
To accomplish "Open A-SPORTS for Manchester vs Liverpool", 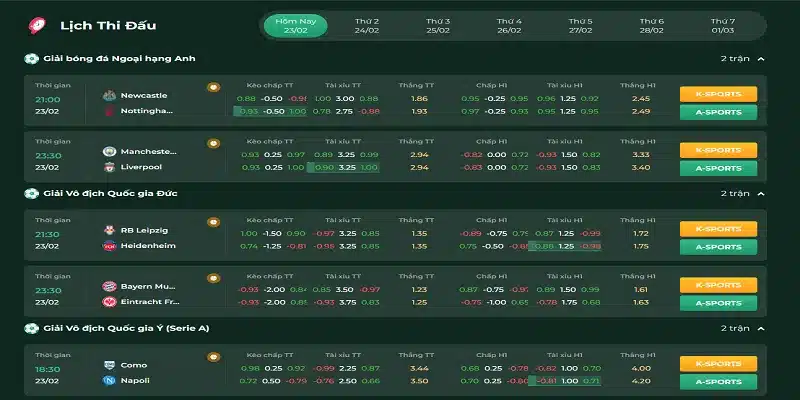I will pyautogui.click(x=718, y=168).
